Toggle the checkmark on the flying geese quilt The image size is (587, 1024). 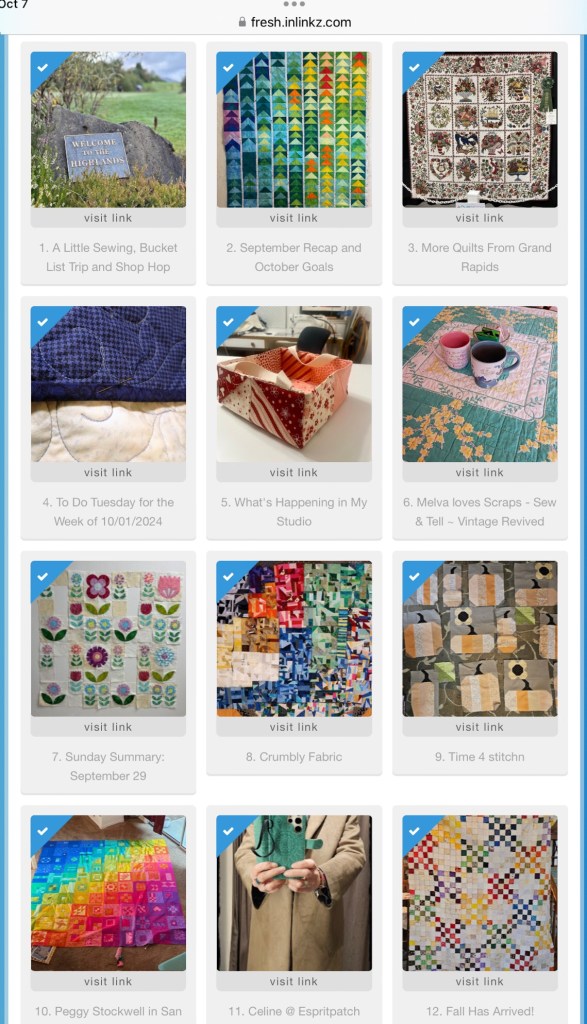pyautogui.click(x=229, y=67)
